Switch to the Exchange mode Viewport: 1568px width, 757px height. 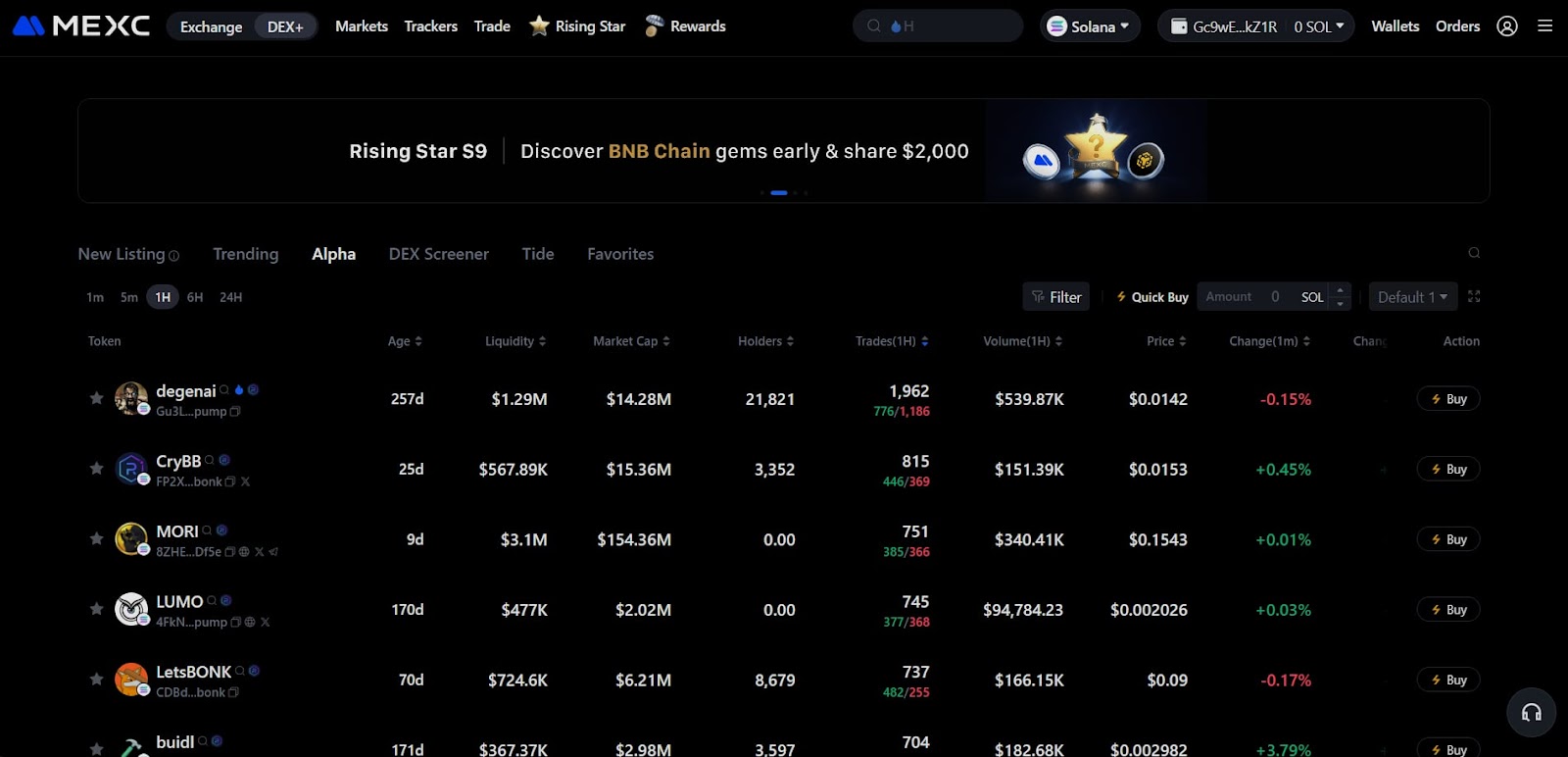coord(211,26)
